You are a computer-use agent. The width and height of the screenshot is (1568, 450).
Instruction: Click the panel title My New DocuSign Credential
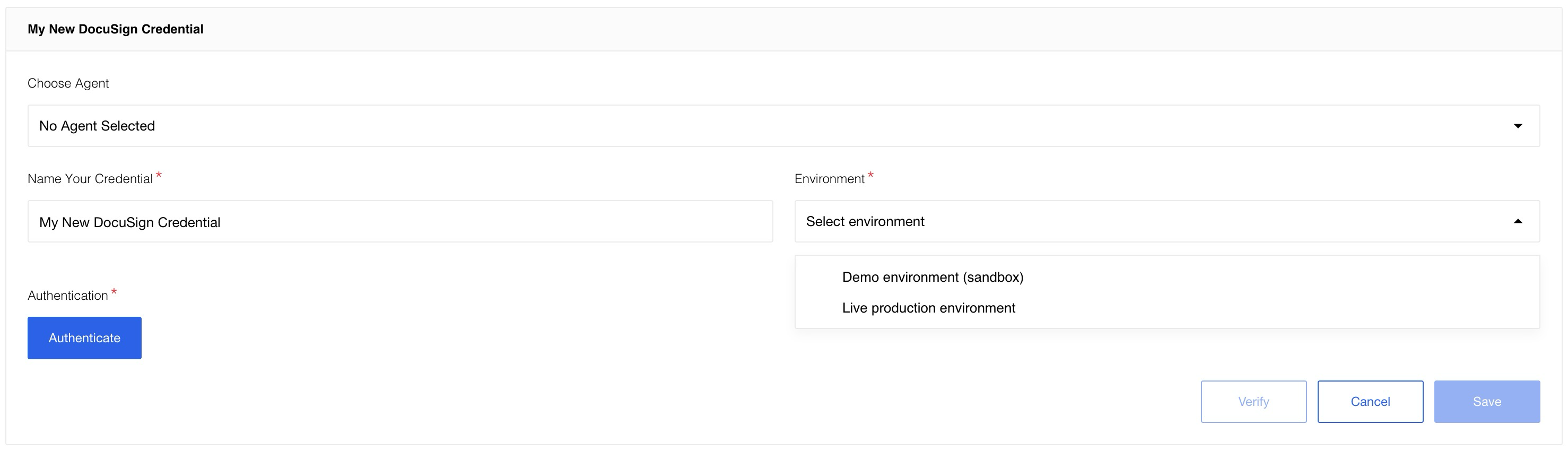[x=116, y=29]
